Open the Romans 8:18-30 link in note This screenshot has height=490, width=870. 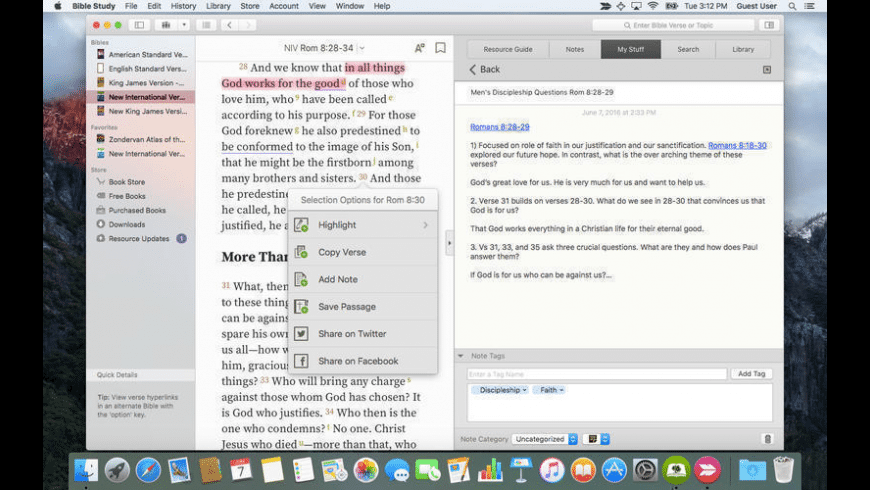(737, 145)
